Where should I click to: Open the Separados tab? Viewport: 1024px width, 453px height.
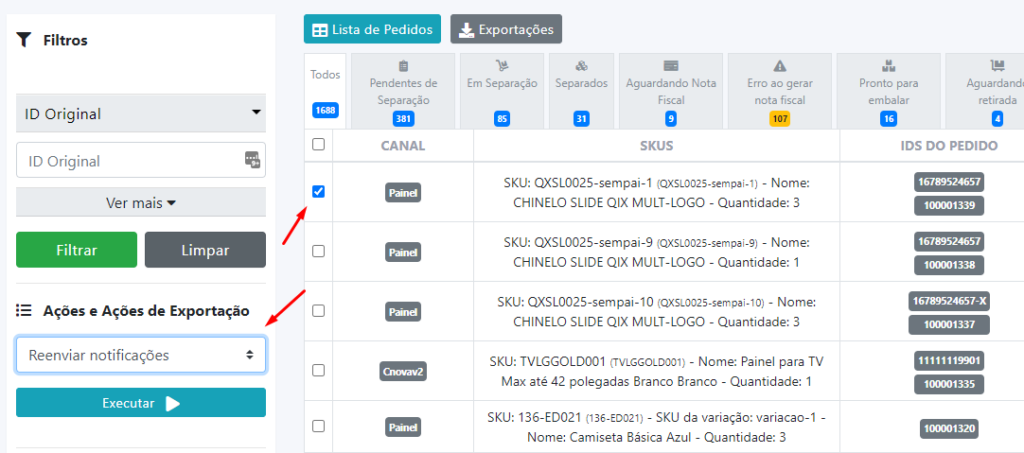point(581,91)
